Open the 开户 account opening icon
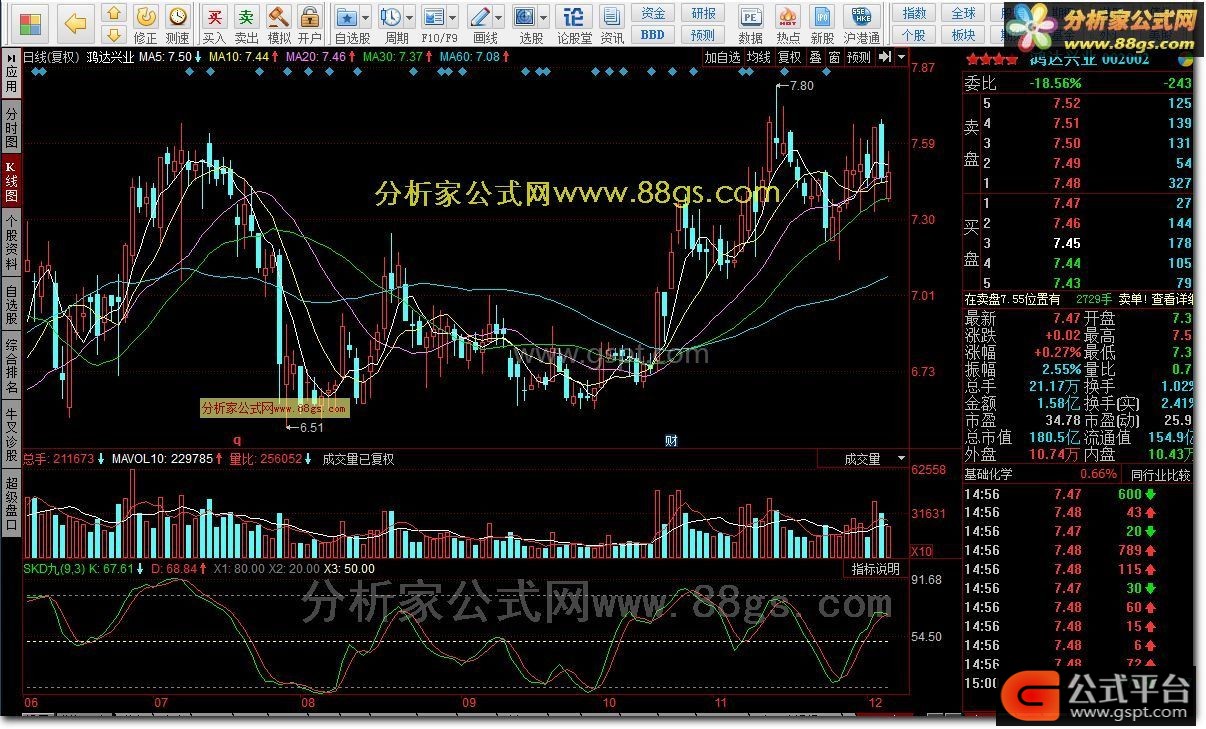This screenshot has width=1206, height=729. tap(310, 22)
